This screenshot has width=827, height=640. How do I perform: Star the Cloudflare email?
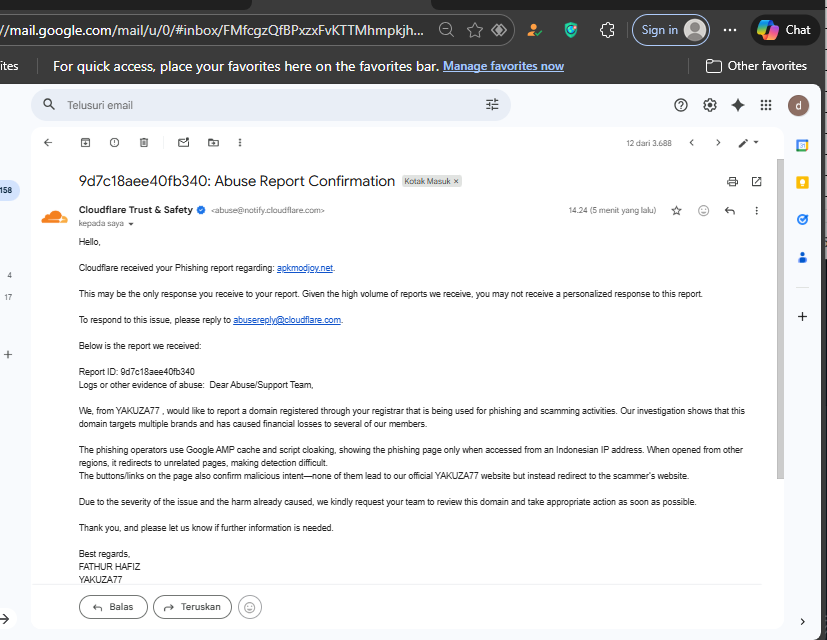(x=676, y=211)
